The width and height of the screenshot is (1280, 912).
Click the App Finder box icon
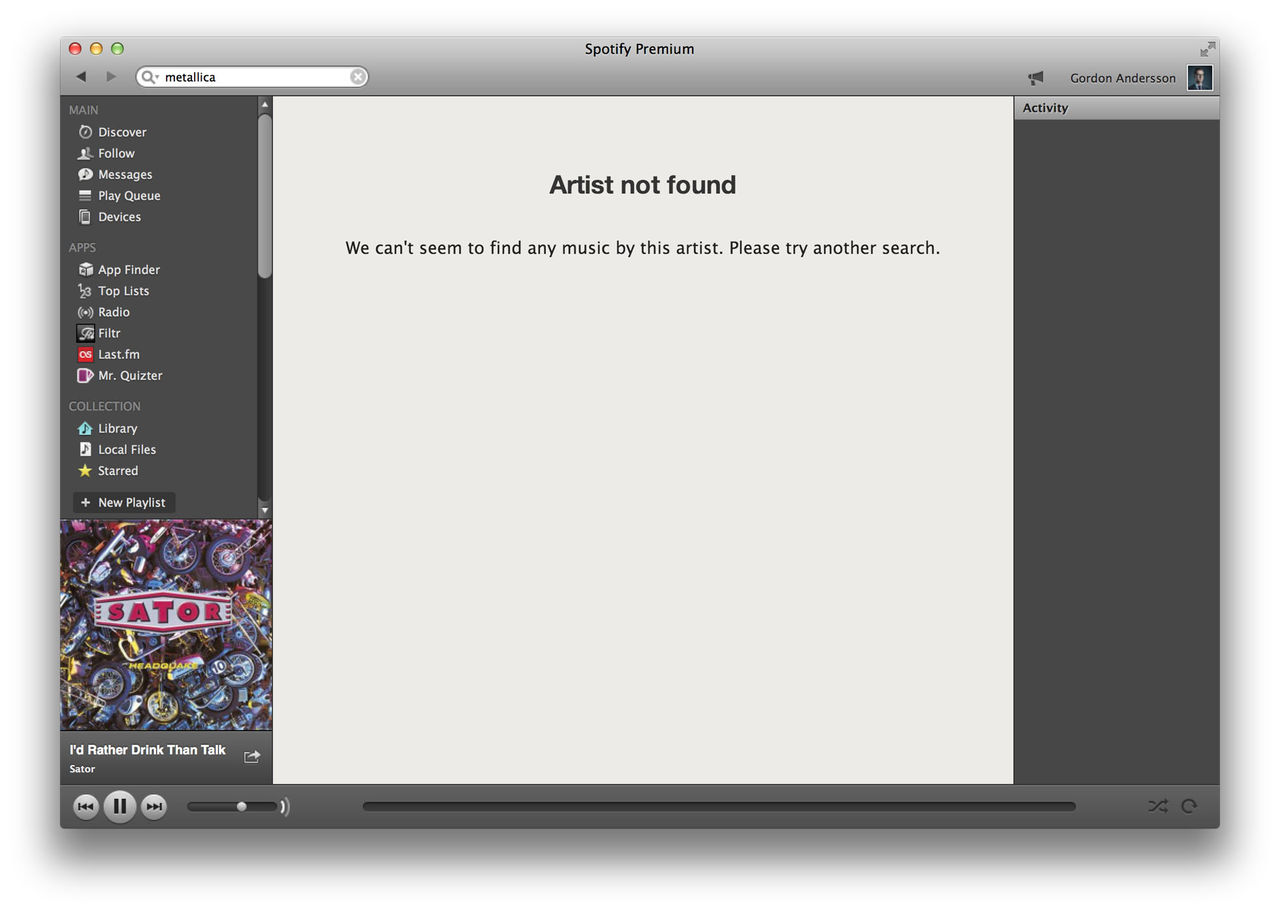[x=85, y=270]
